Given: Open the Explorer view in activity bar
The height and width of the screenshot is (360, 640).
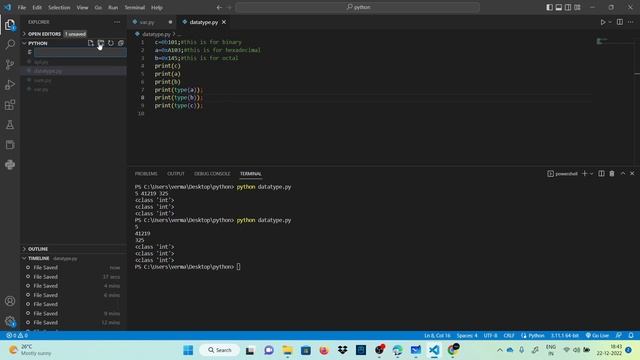Looking at the screenshot, I should point(10,25).
